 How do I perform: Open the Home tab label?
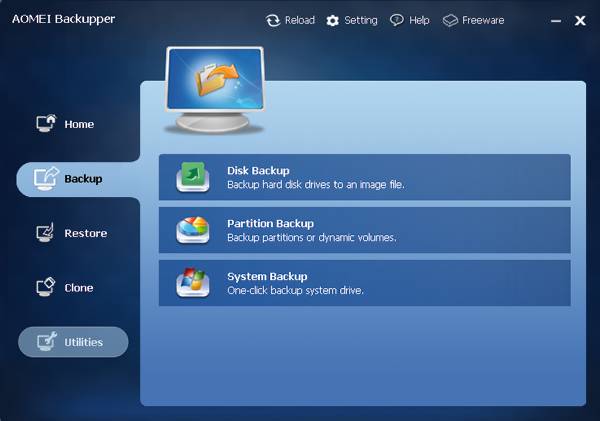coord(79,124)
